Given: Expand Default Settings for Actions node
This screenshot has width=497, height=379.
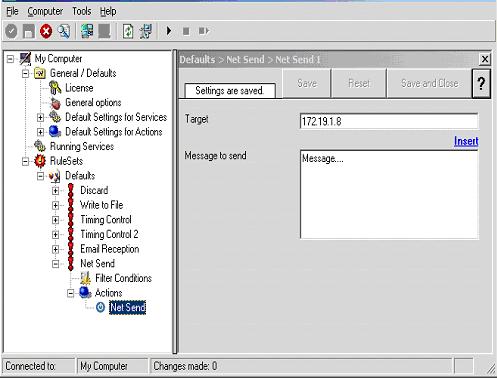Looking at the screenshot, I should tap(40, 132).
